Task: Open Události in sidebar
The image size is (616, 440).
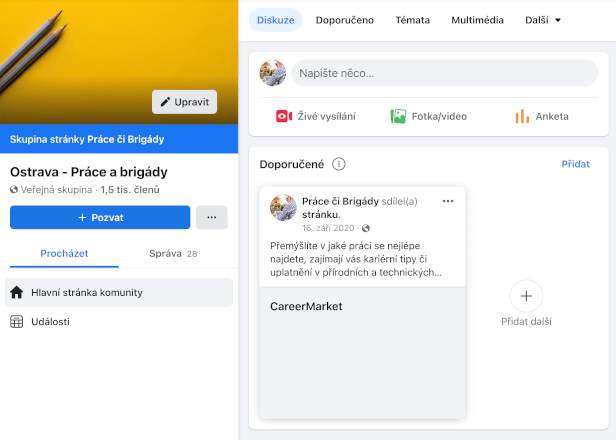Action: (x=119, y=321)
